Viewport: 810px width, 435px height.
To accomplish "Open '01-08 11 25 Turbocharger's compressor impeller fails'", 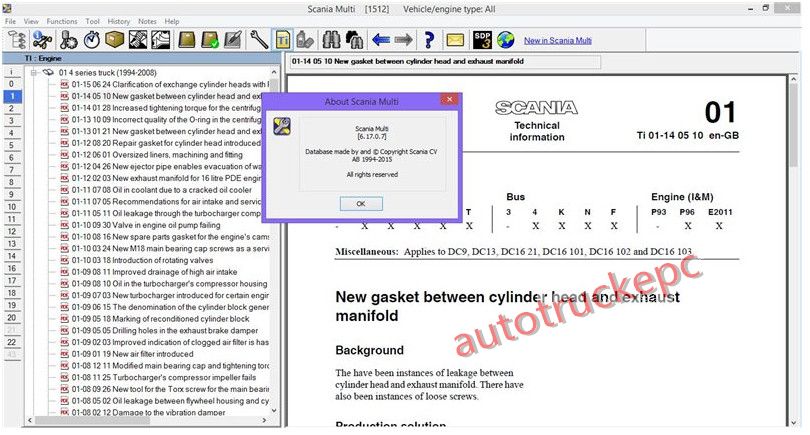I will tap(164, 377).
